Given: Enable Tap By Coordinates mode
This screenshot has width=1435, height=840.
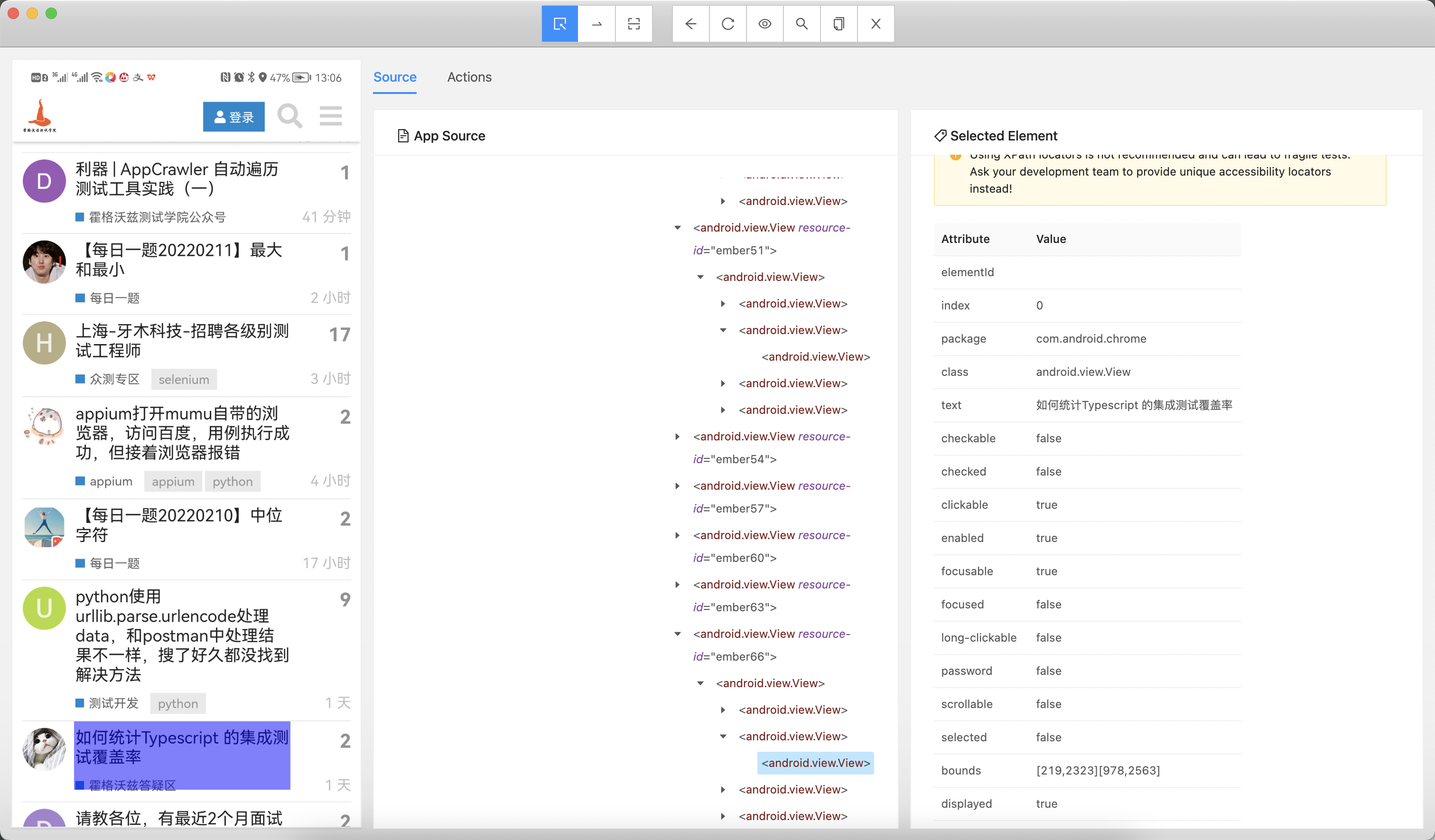Looking at the screenshot, I should click(633, 24).
